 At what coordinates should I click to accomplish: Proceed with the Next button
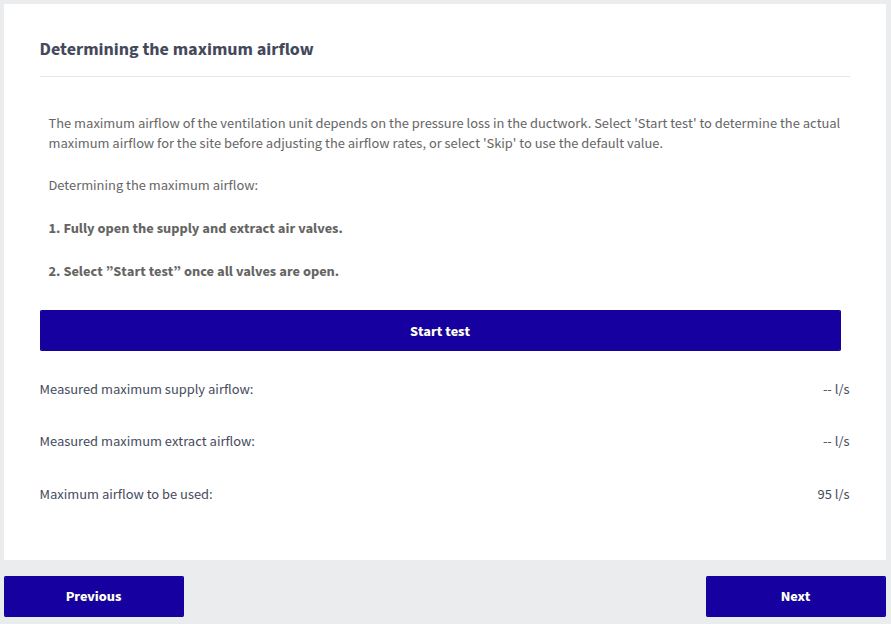(x=795, y=597)
